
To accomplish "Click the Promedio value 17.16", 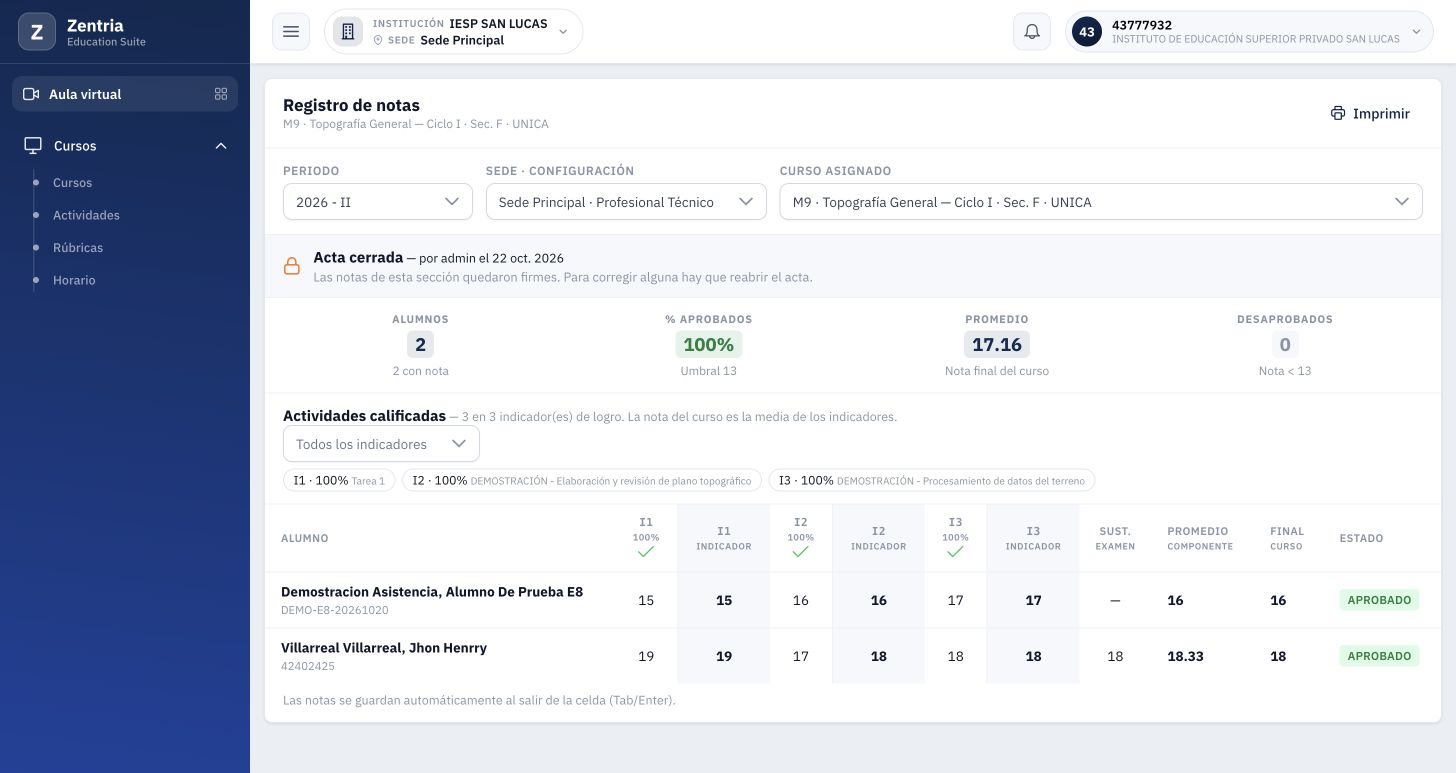I will 997,345.
